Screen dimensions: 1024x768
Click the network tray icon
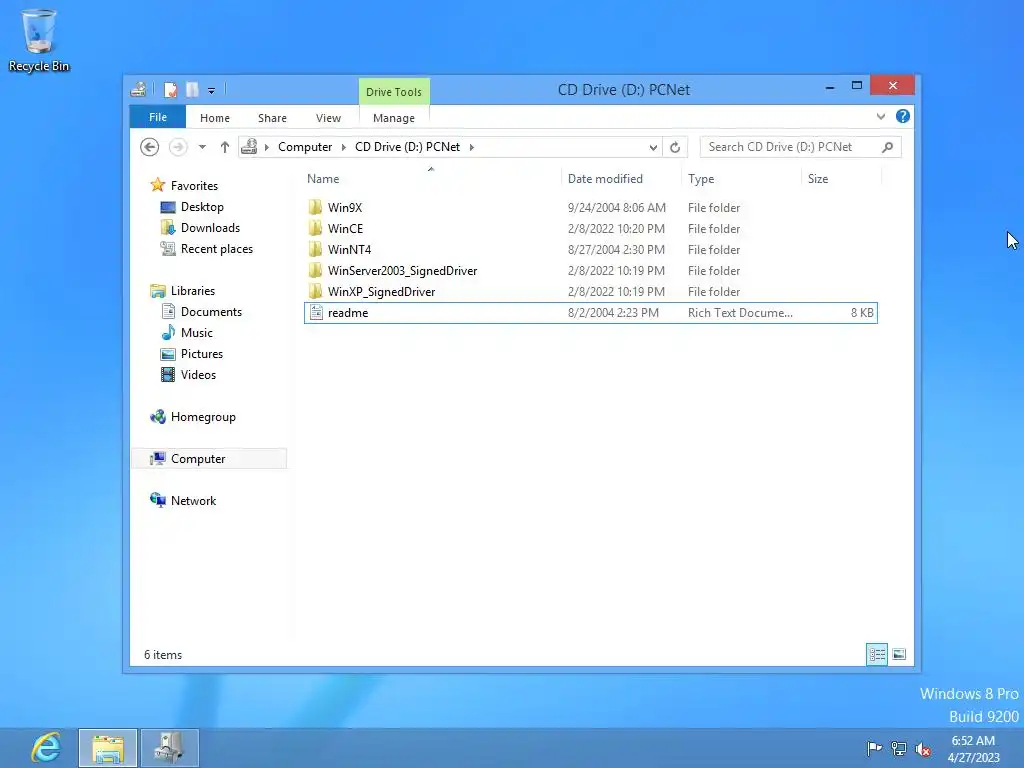tap(899, 748)
